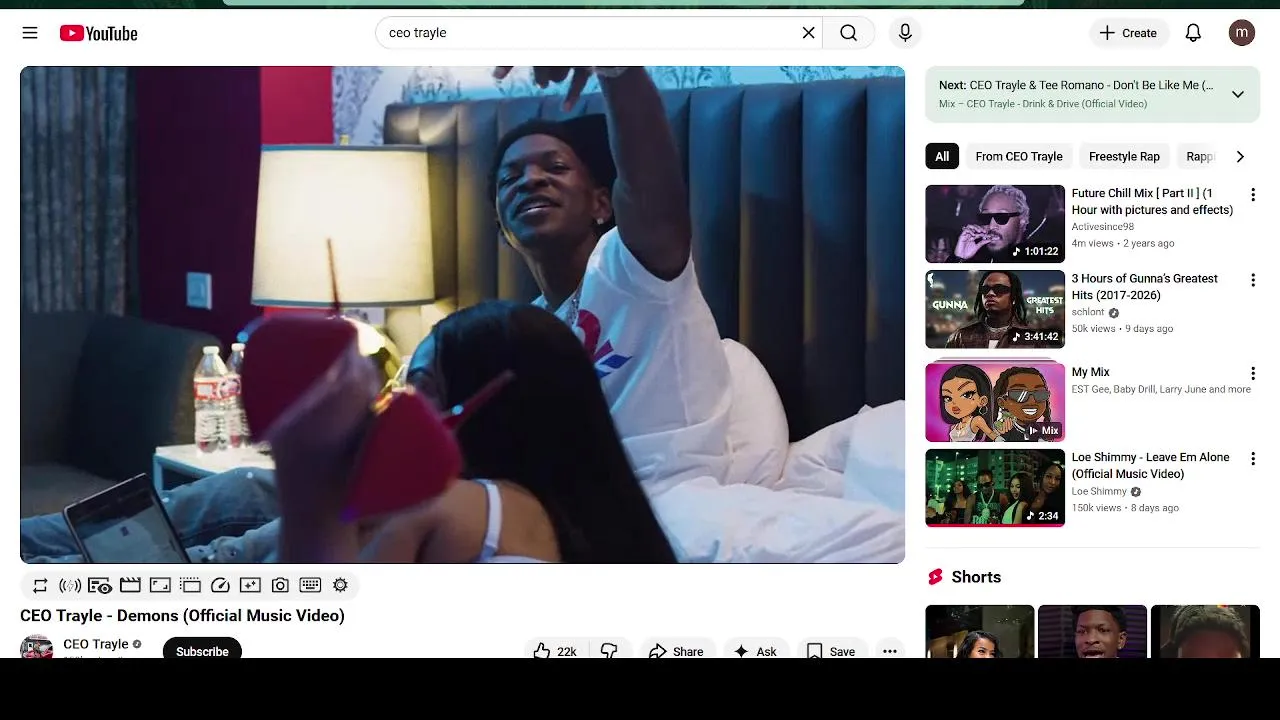Screen dimensions: 1280x720
Task: Open the account avatar menu
Action: tap(1242, 33)
